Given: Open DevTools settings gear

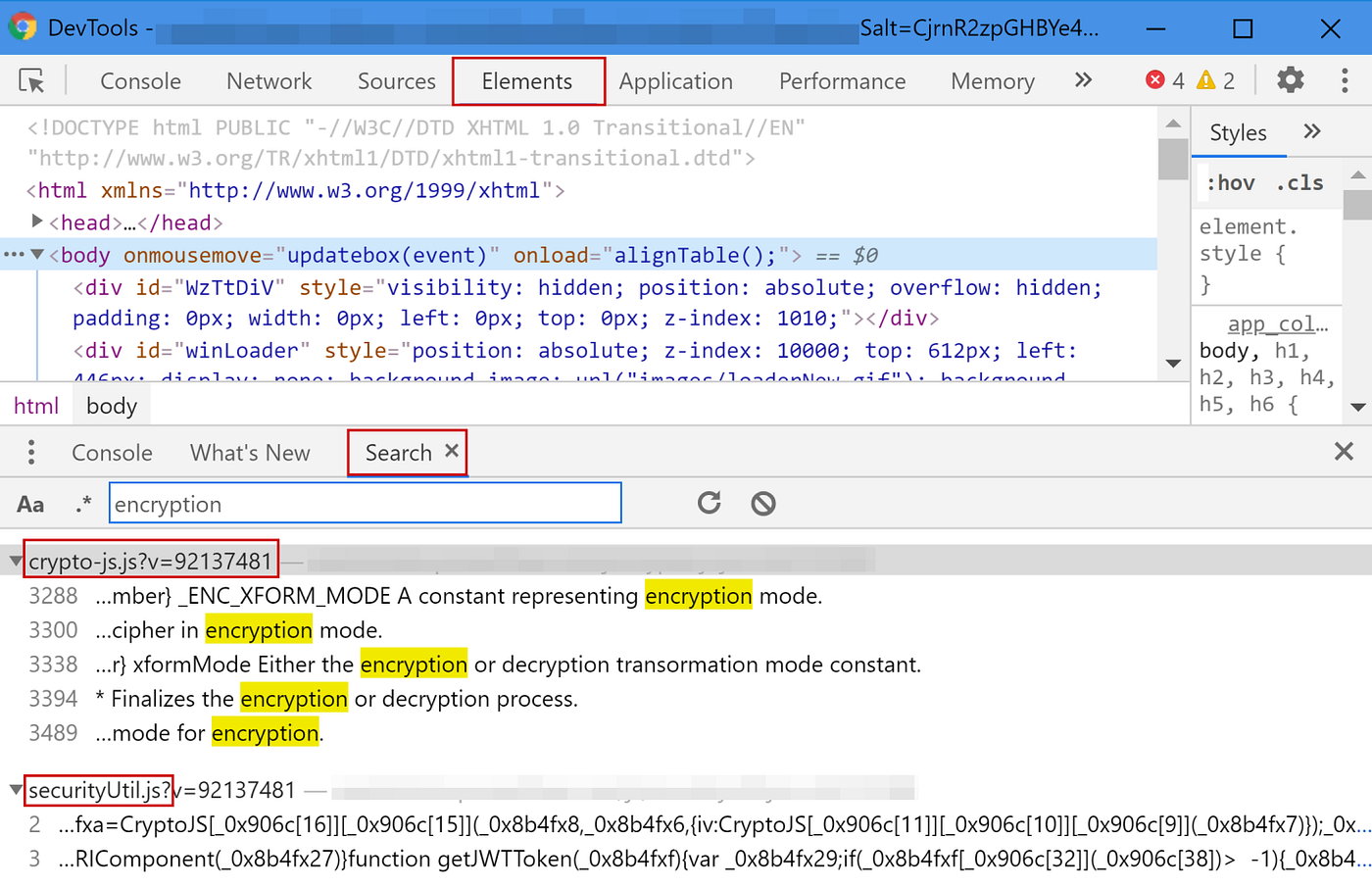Looking at the screenshot, I should coord(1292,81).
